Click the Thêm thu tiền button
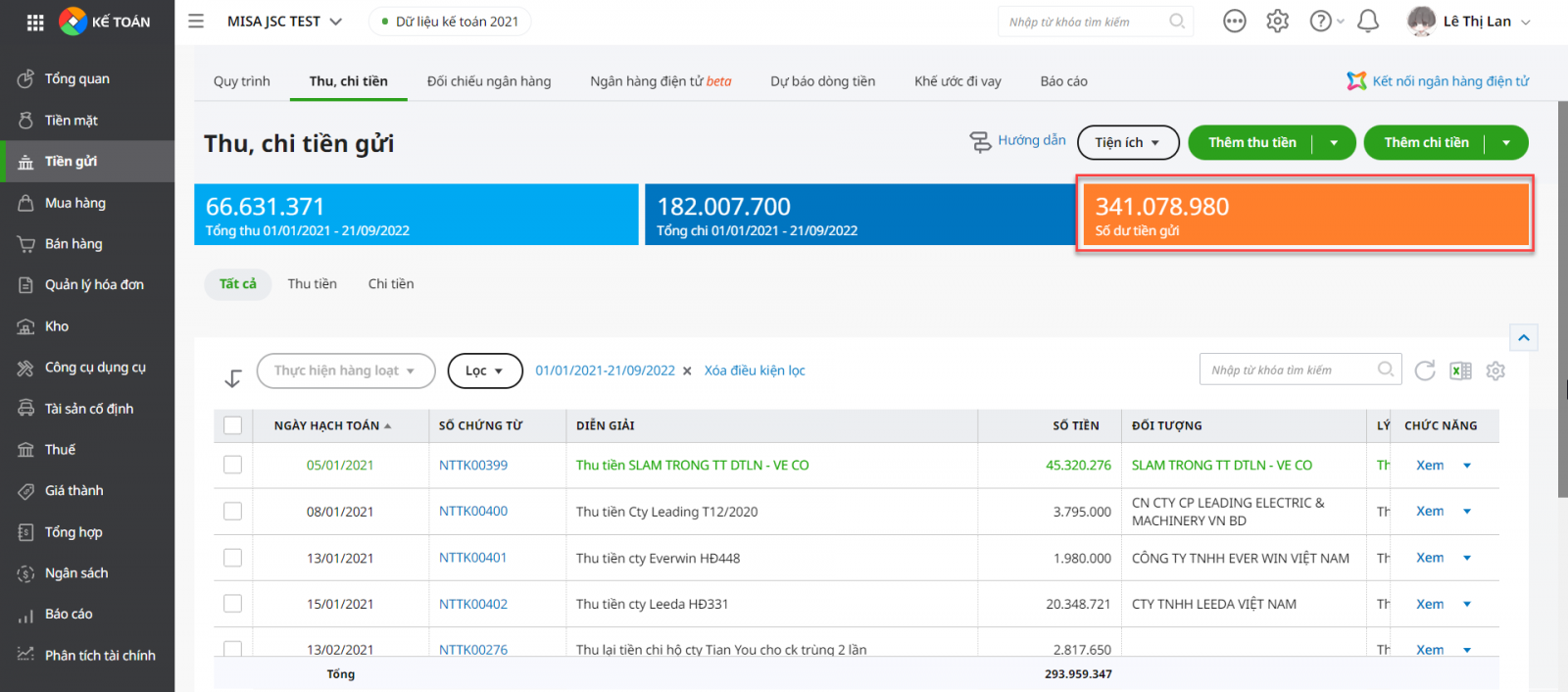This screenshot has width=1568, height=692. (x=1251, y=143)
